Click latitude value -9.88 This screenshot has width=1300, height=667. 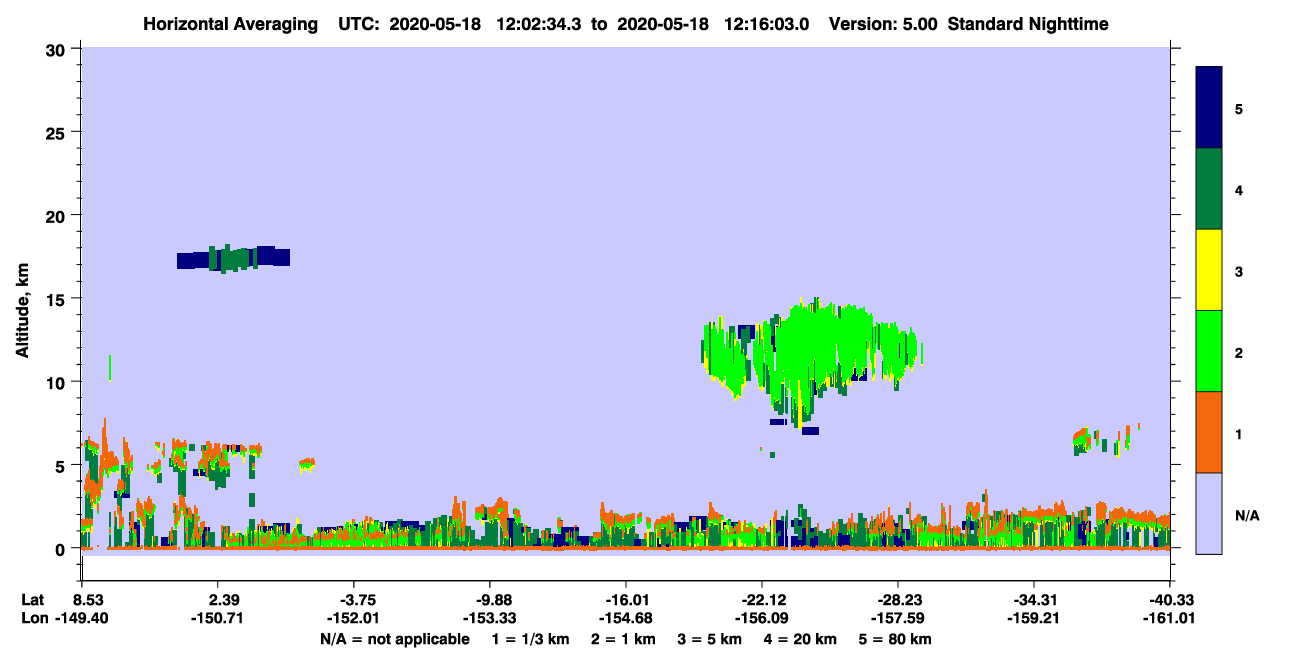click(493, 600)
